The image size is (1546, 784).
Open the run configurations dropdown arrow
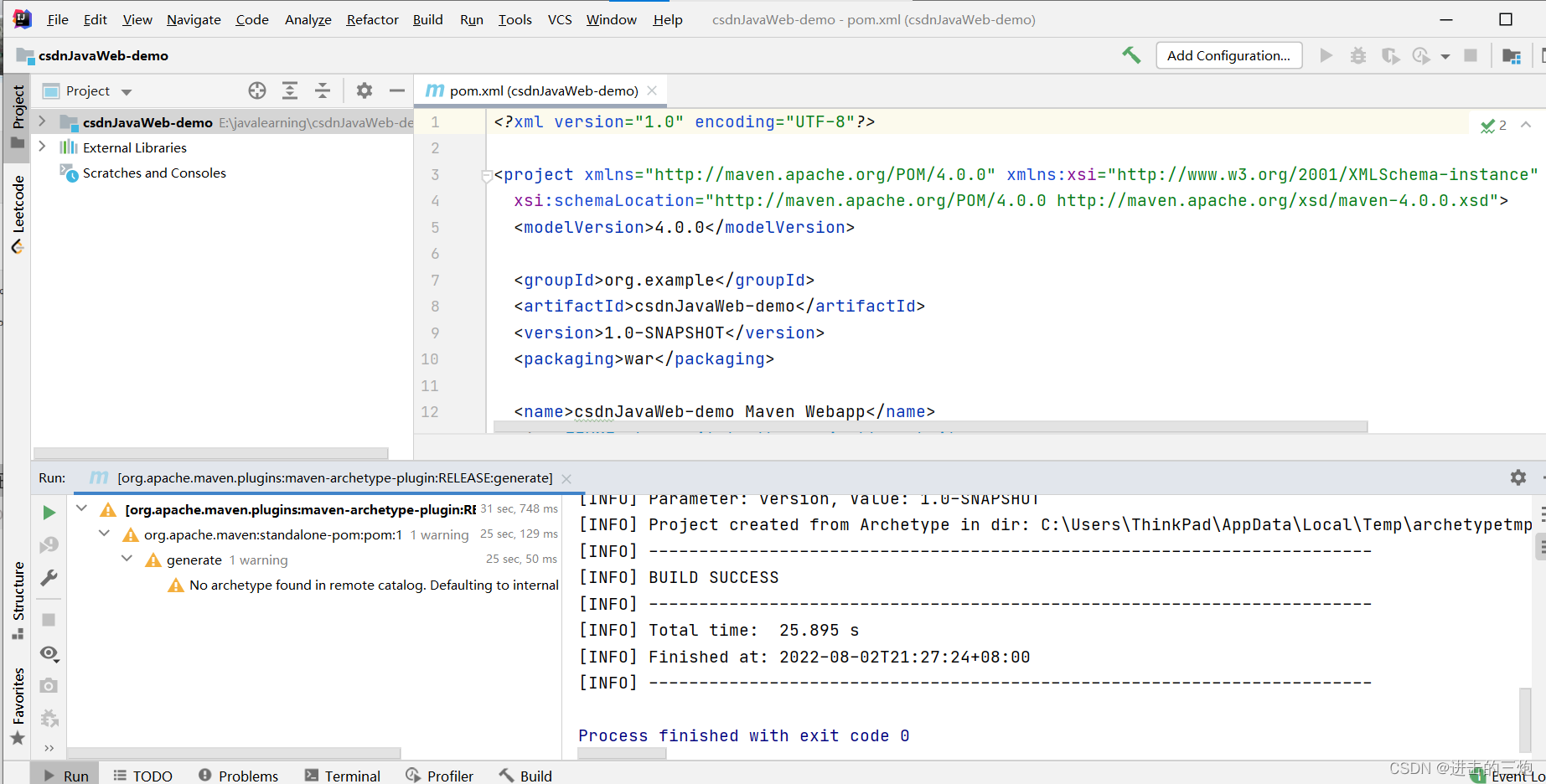click(1445, 56)
